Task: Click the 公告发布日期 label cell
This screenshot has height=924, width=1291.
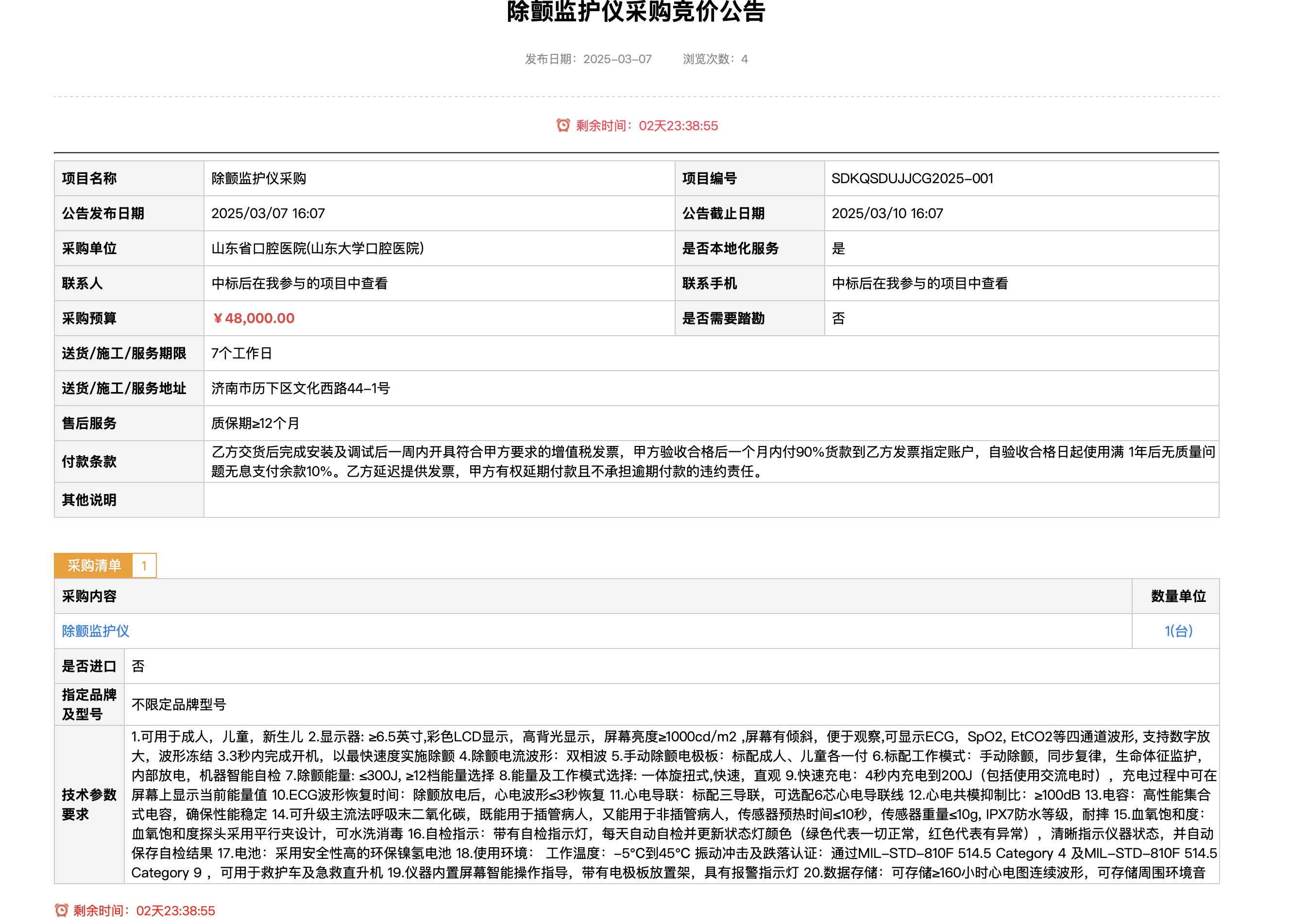Action: pos(129,213)
